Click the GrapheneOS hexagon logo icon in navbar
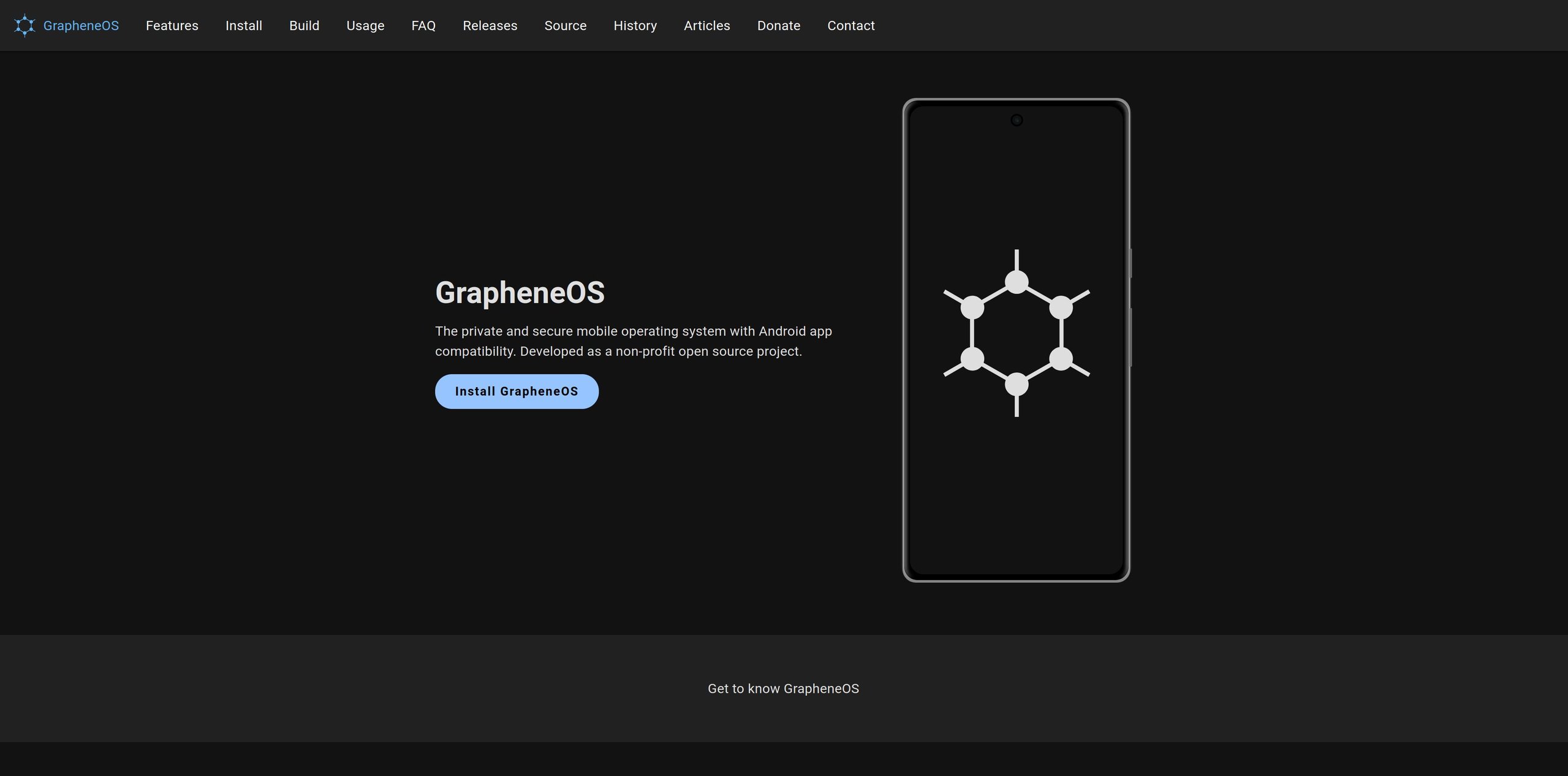The width and height of the screenshot is (1568, 776). click(x=25, y=26)
